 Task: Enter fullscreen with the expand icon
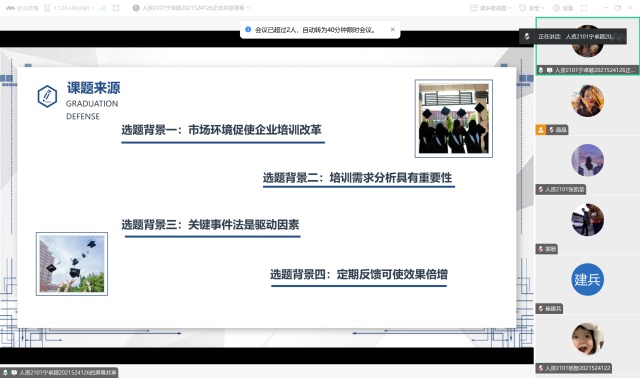point(584,8)
